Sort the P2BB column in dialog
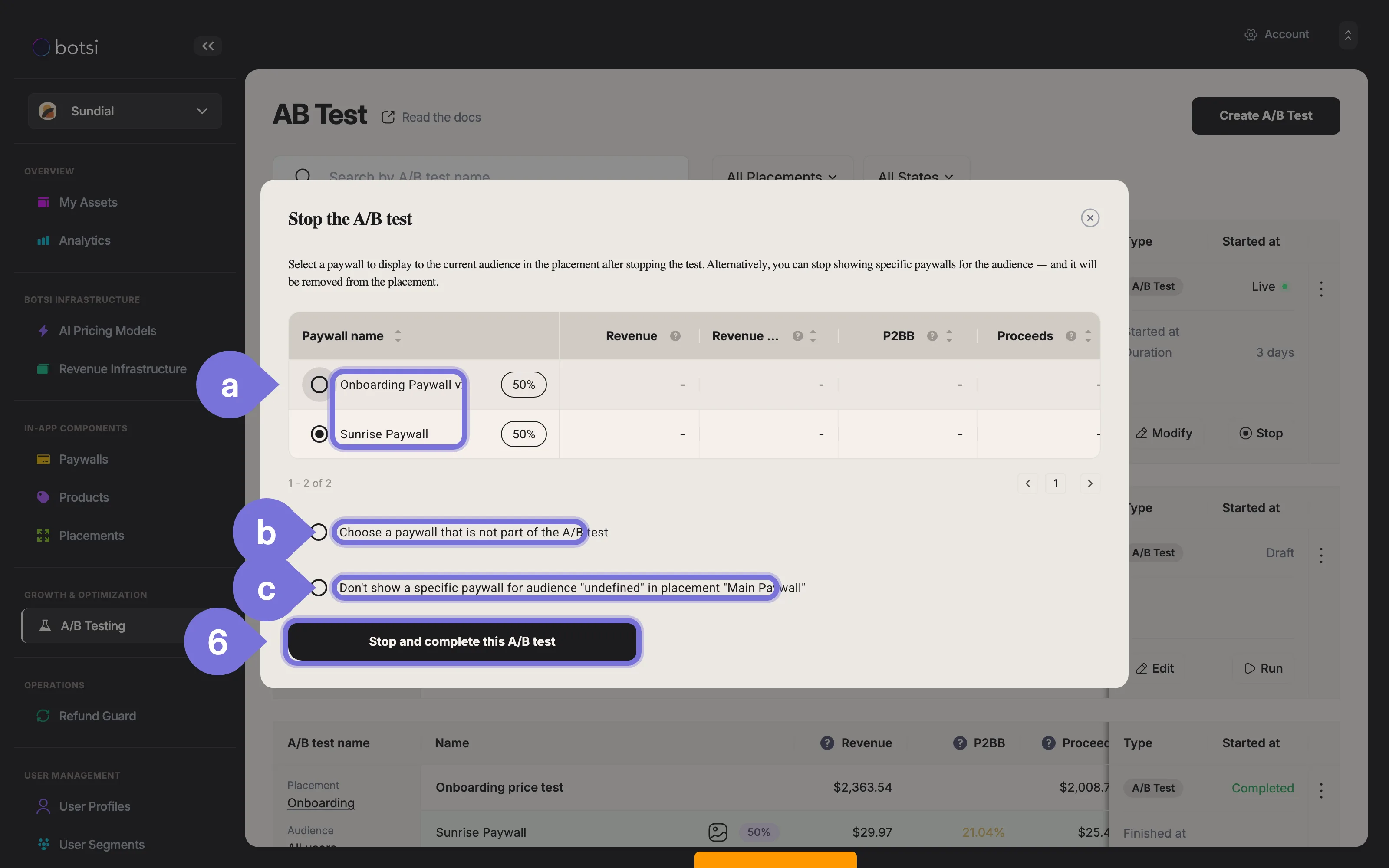Image resolution: width=1389 pixels, height=868 pixels. click(x=949, y=336)
